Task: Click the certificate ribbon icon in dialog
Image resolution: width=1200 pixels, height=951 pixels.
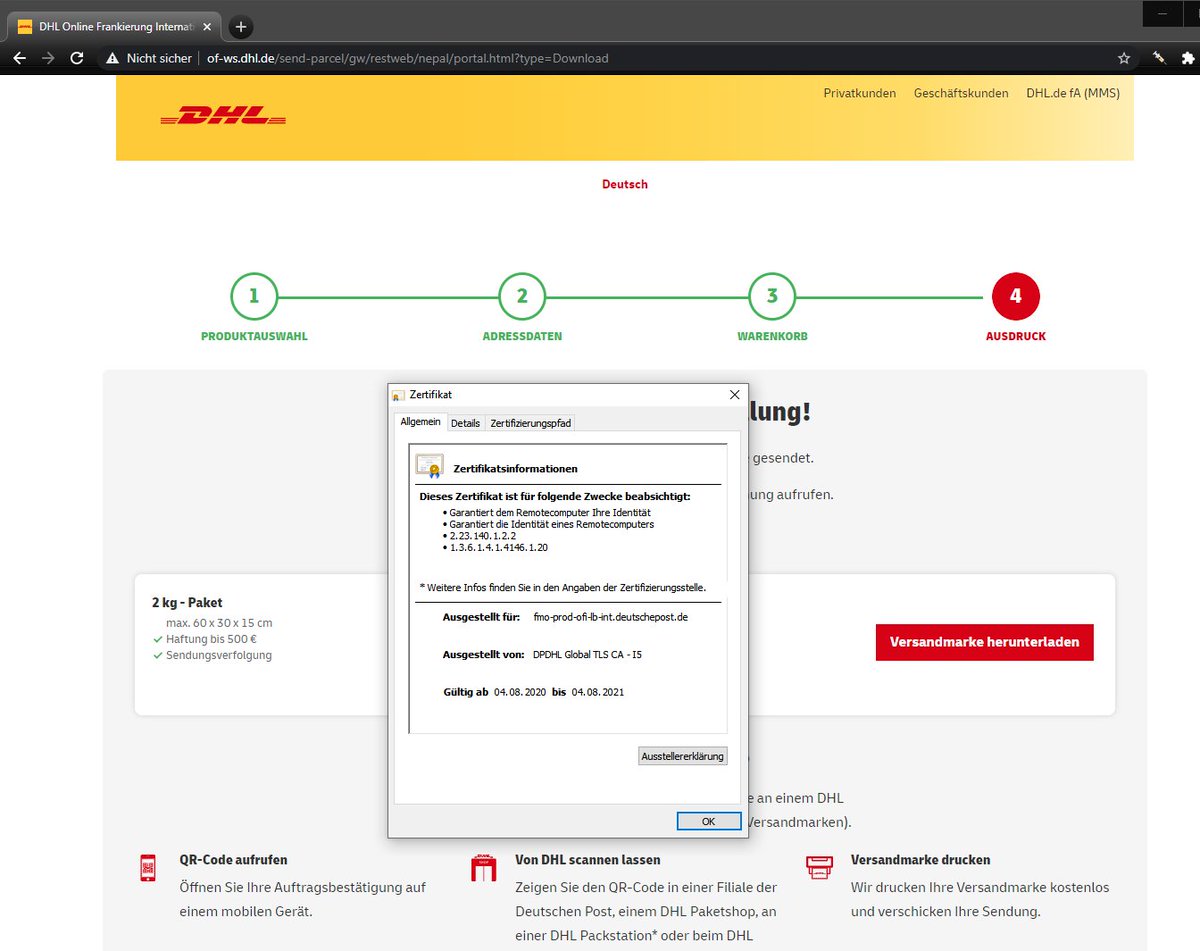Action: pyautogui.click(x=430, y=466)
